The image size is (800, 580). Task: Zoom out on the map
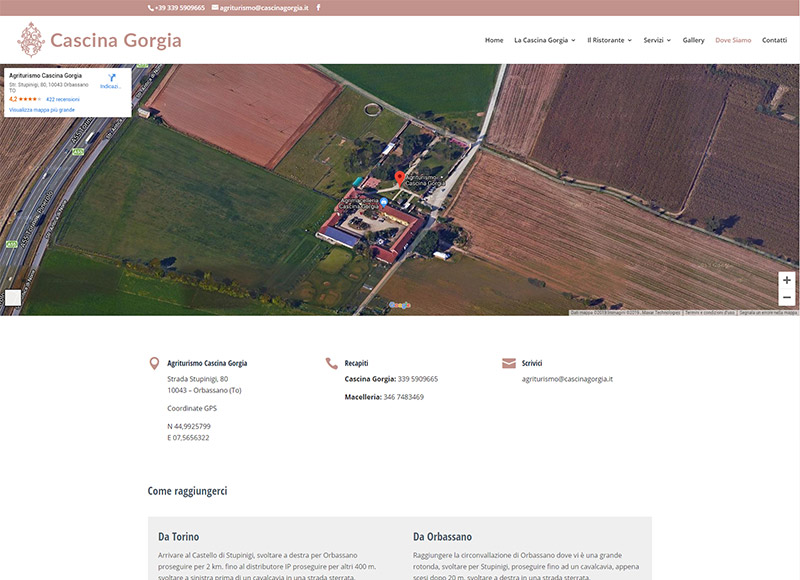[x=787, y=297]
